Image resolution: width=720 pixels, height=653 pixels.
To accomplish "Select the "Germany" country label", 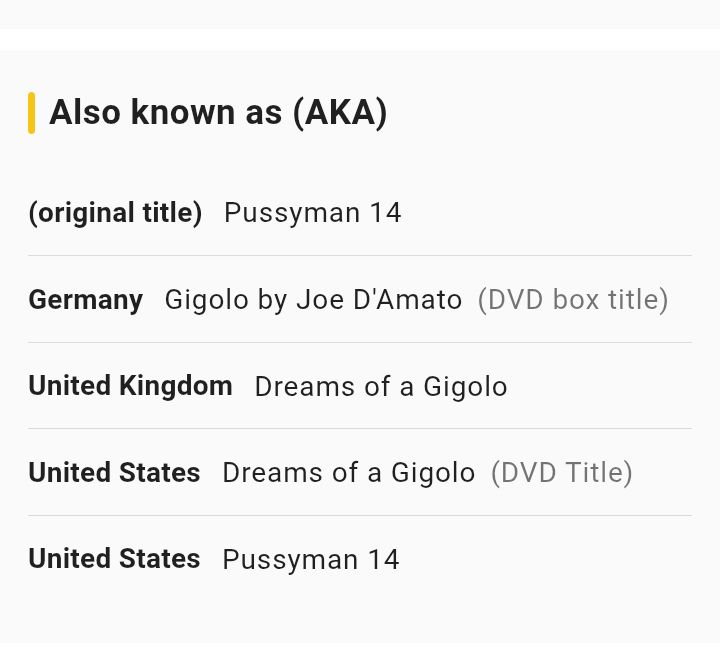I will coord(85,300).
